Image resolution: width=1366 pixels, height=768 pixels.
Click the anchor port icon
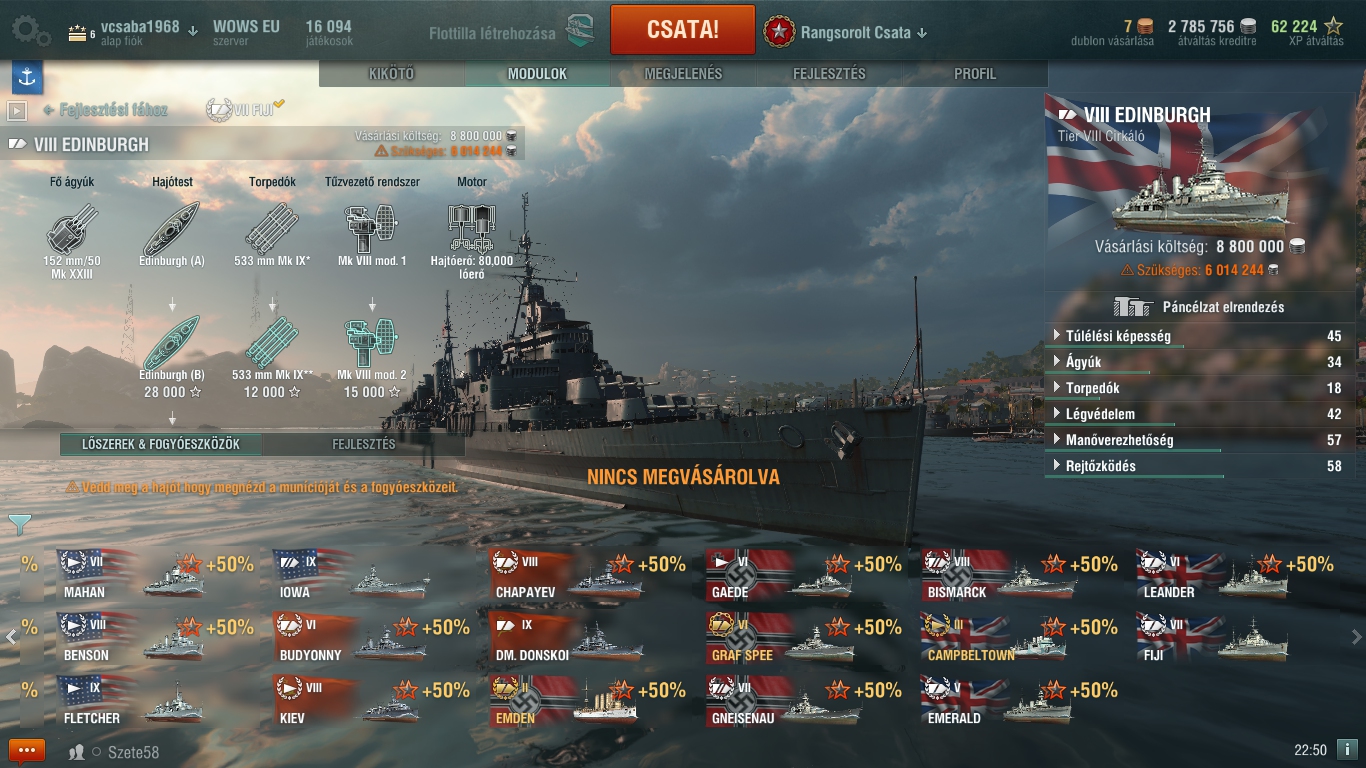coord(27,77)
